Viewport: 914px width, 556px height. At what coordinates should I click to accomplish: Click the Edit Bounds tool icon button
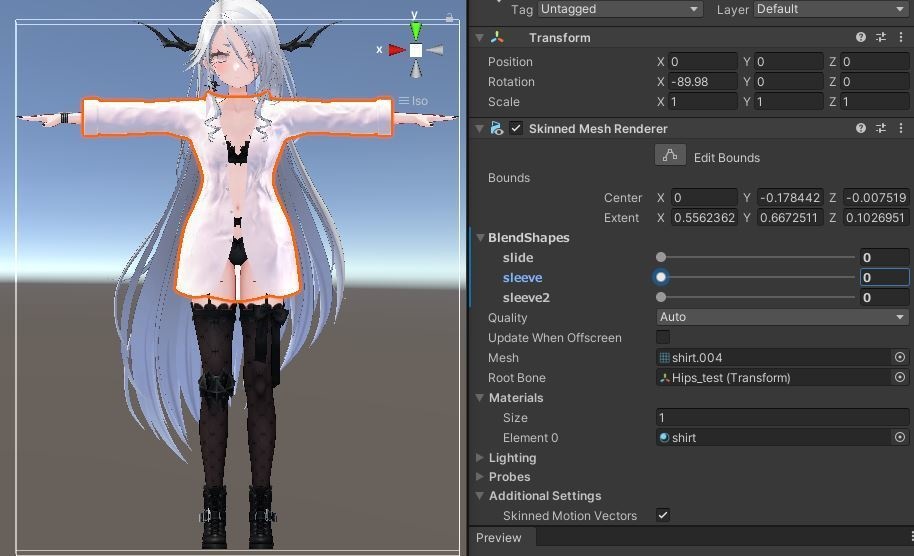[670, 156]
